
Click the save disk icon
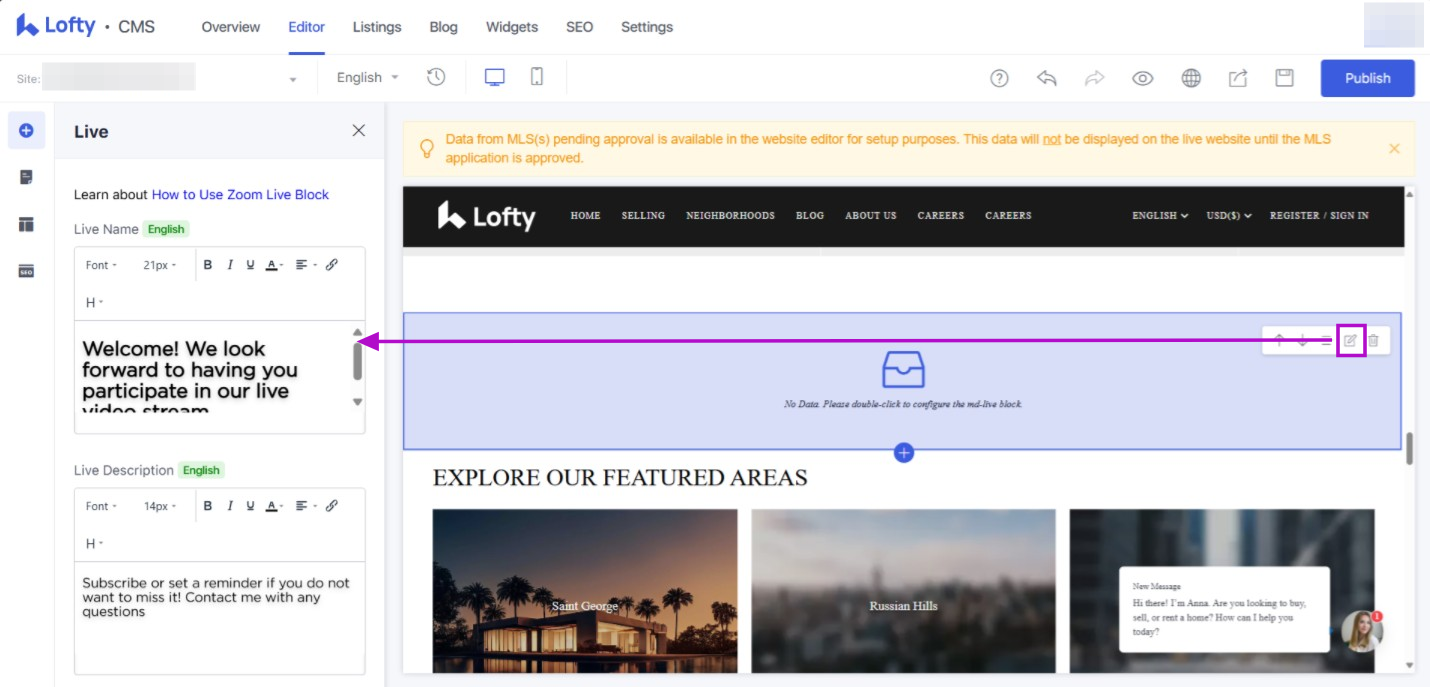(1285, 78)
